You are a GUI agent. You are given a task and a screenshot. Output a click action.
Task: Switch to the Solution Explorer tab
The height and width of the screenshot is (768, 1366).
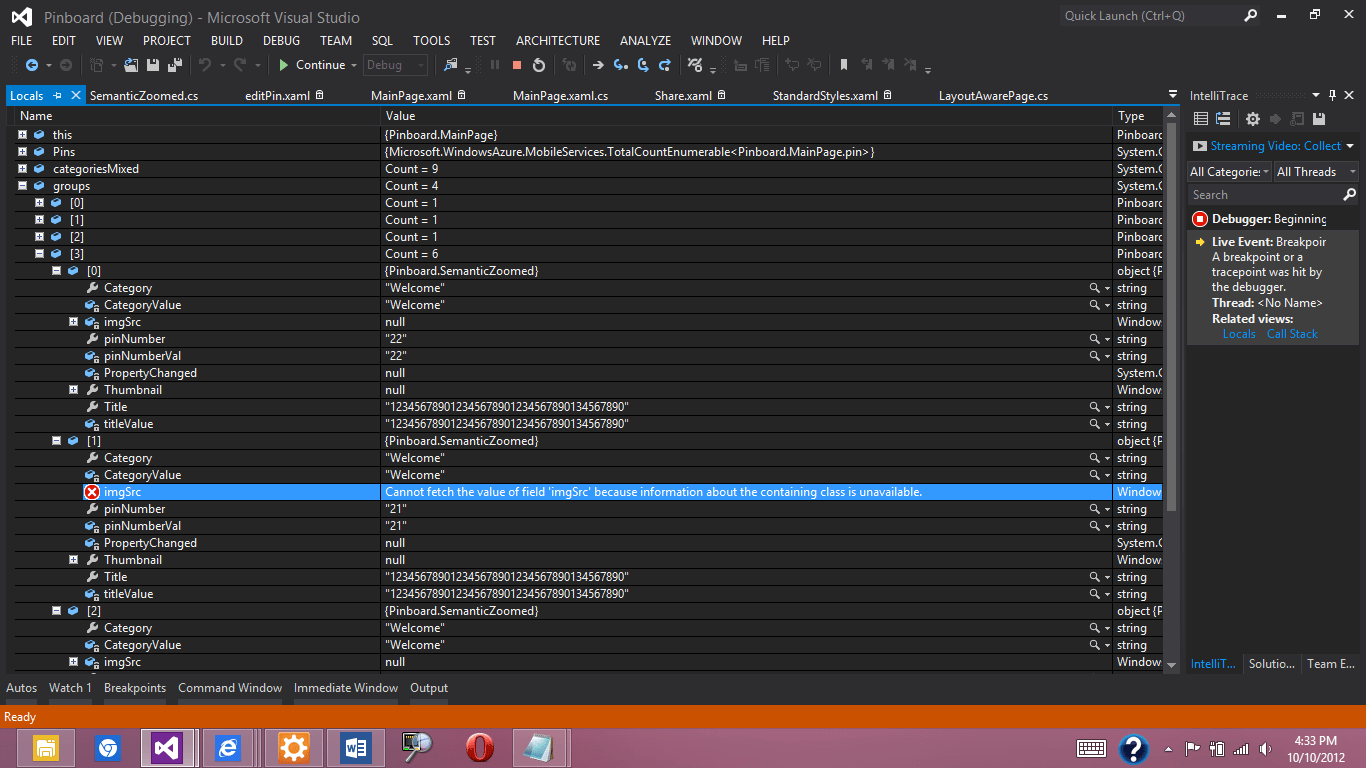1272,664
